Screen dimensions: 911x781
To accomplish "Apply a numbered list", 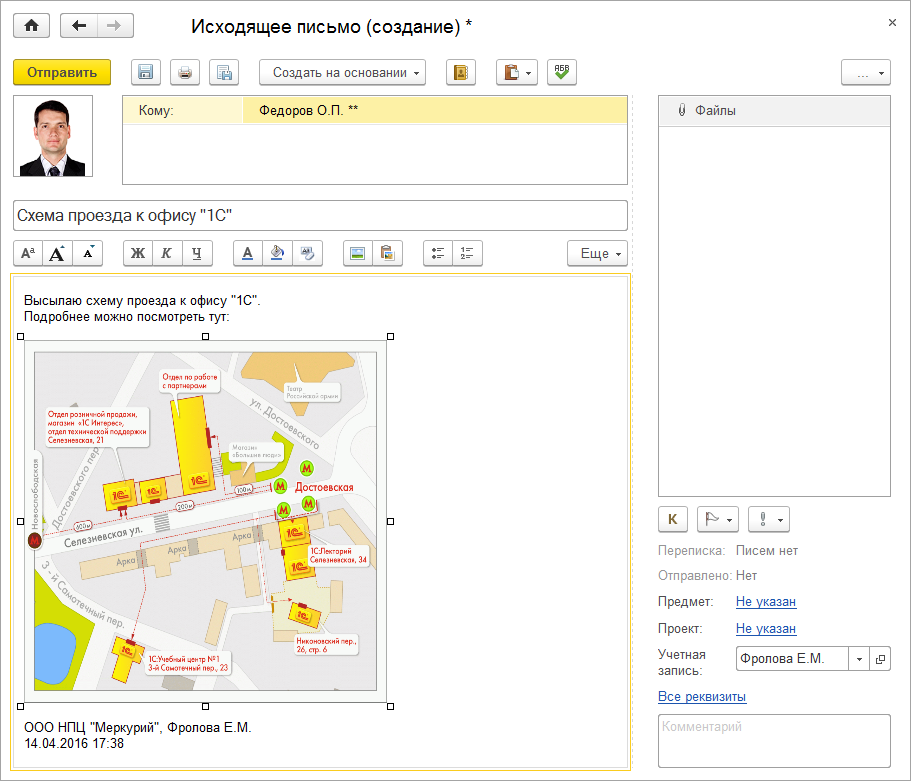I will (467, 253).
